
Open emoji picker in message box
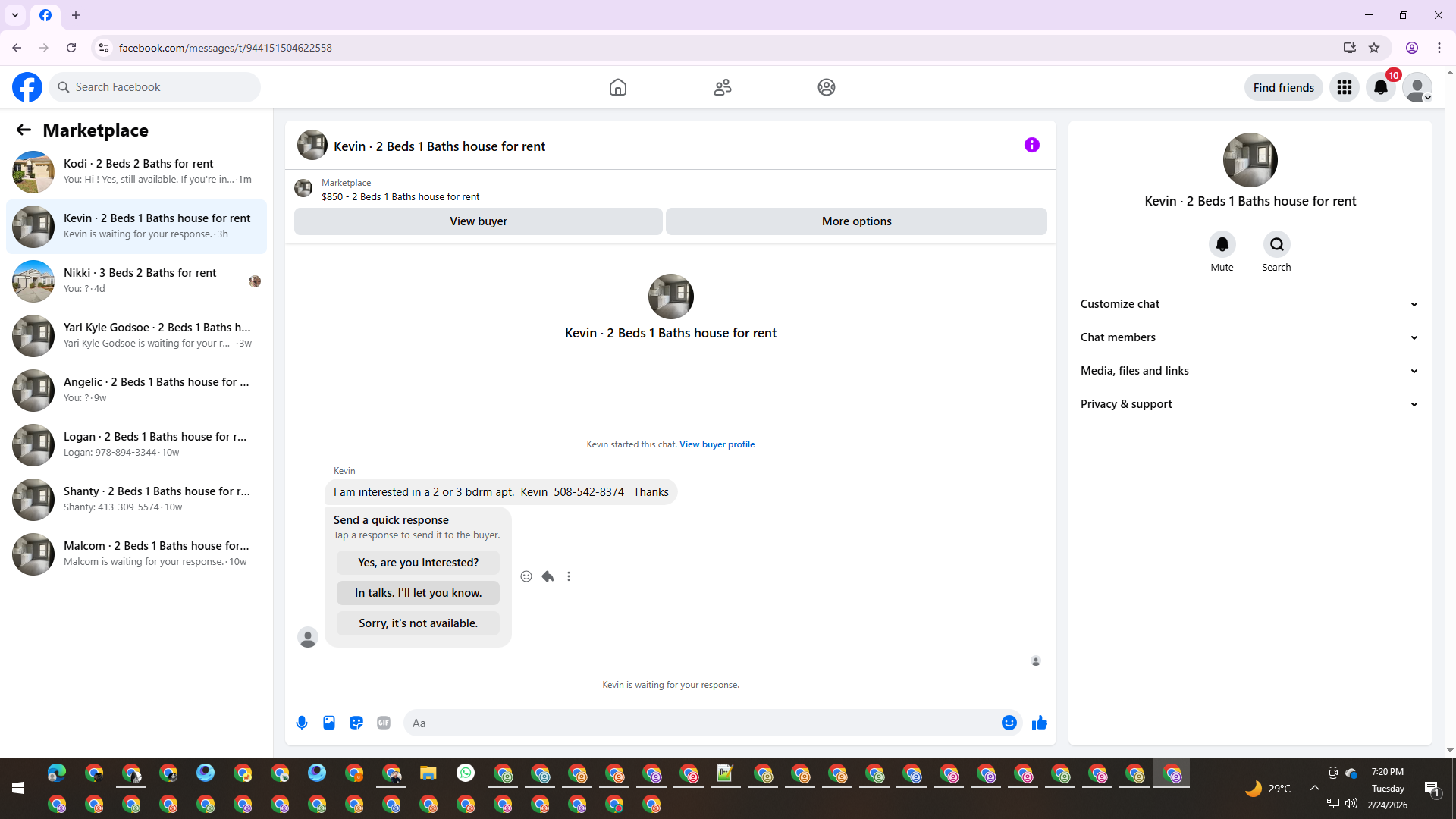click(x=1009, y=723)
